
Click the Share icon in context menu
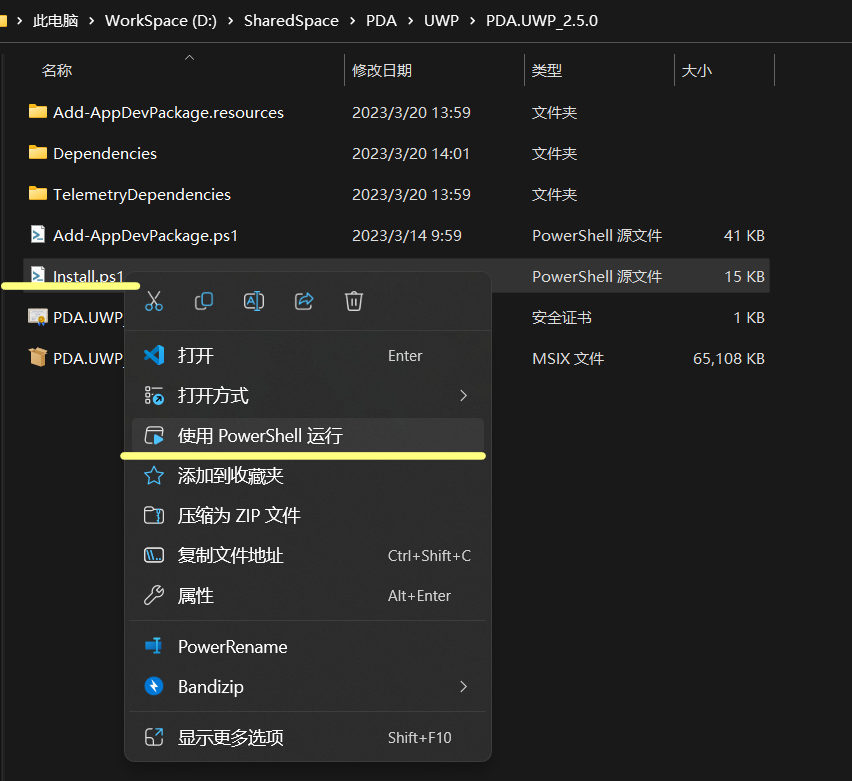pos(304,301)
